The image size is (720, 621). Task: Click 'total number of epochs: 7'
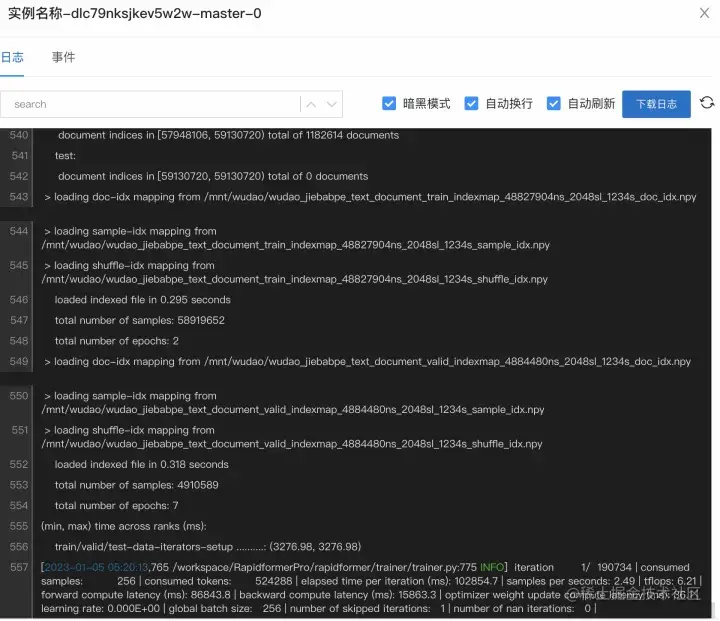pyautogui.click(x=116, y=506)
